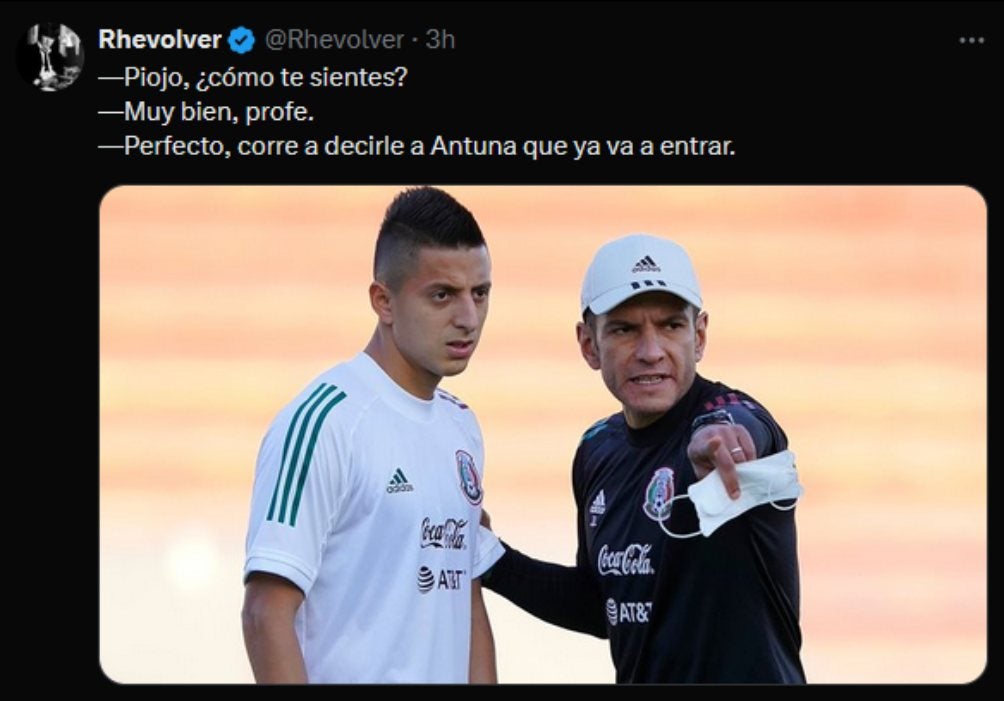
Task: Open Rhevolver's profile avatar picture
Action: point(50,56)
